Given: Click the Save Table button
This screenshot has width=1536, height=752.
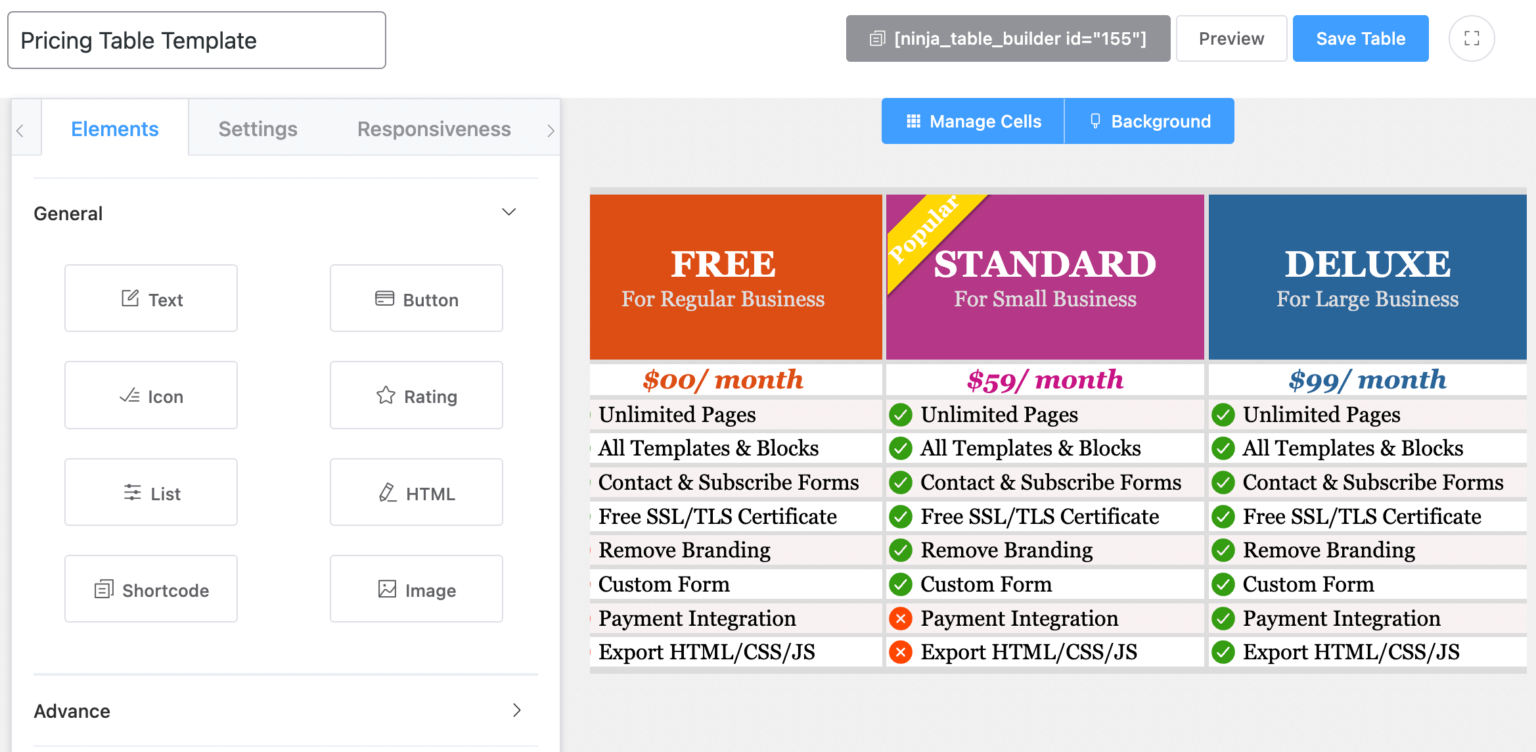Looking at the screenshot, I should (1360, 39).
